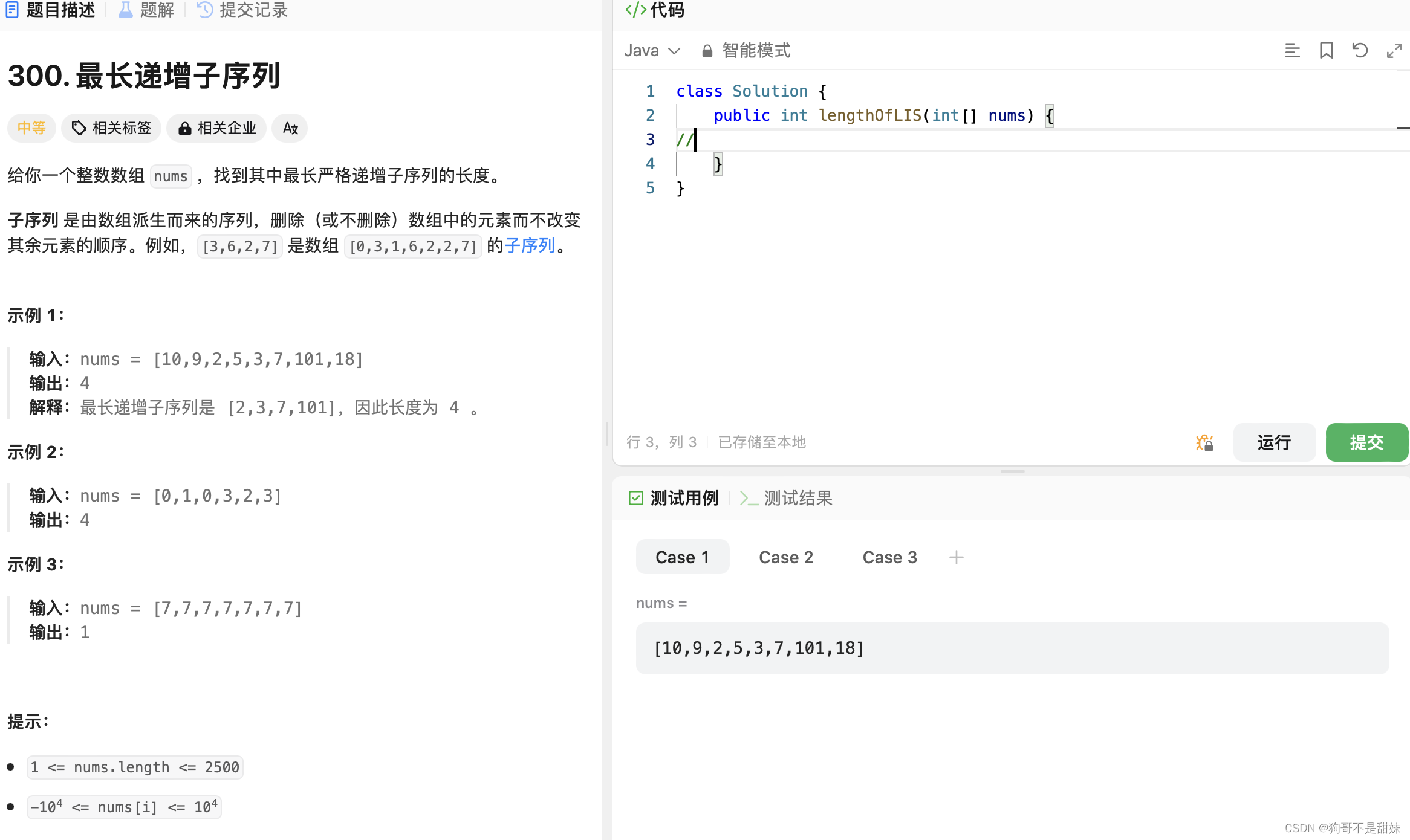Click the bookmark icon in editor toolbar

(1326, 51)
